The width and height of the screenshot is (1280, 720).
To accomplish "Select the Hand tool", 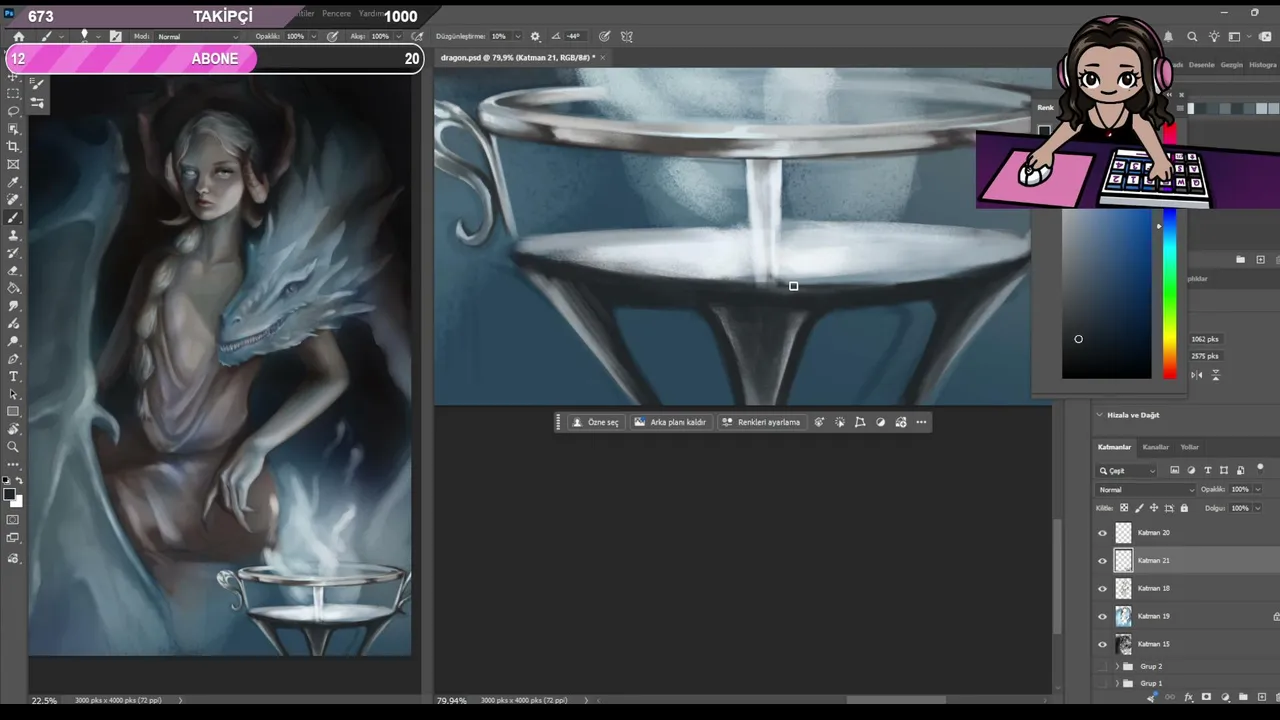I will coord(13,430).
